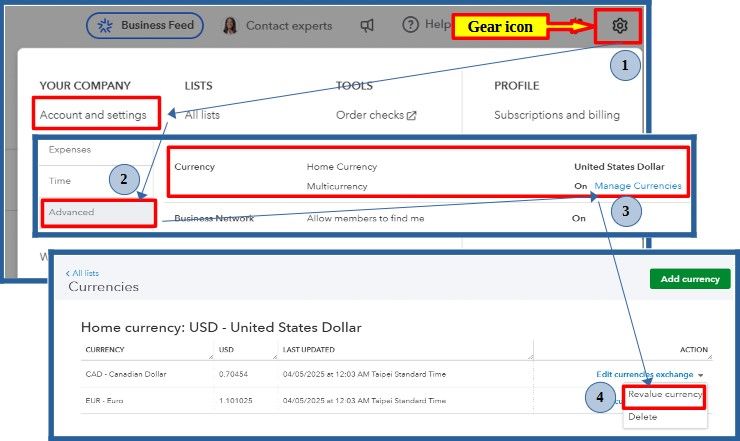
Task: Select the Expenses settings tab
Action: pyautogui.click(x=69, y=150)
